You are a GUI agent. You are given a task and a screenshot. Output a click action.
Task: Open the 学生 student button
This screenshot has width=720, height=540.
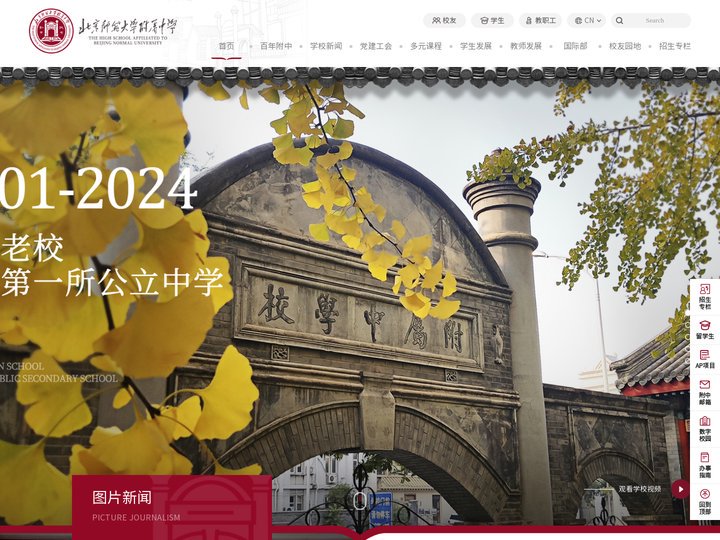[x=492, y=21]
